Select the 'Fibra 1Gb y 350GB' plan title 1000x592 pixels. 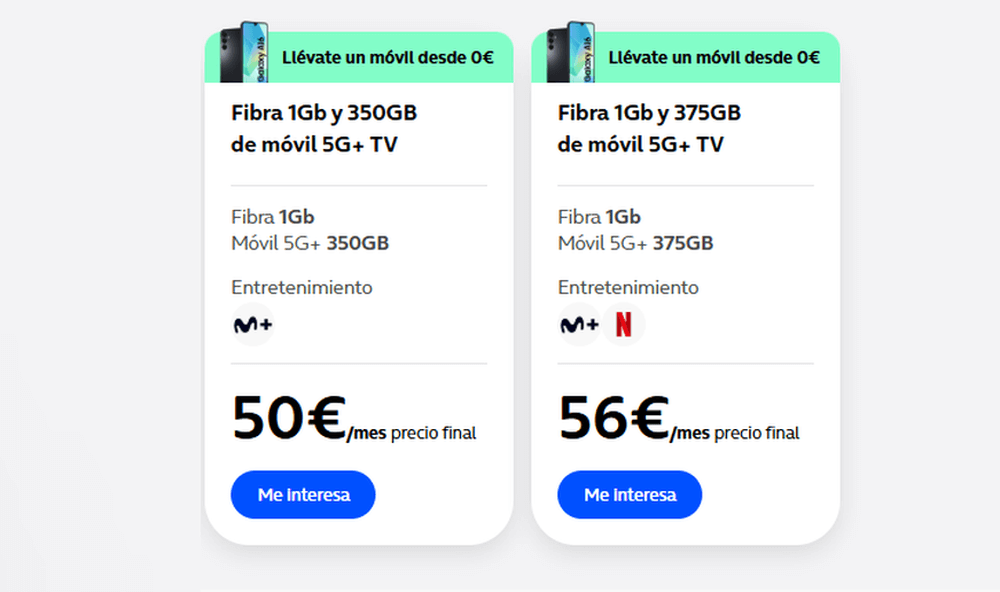[325, 128]
